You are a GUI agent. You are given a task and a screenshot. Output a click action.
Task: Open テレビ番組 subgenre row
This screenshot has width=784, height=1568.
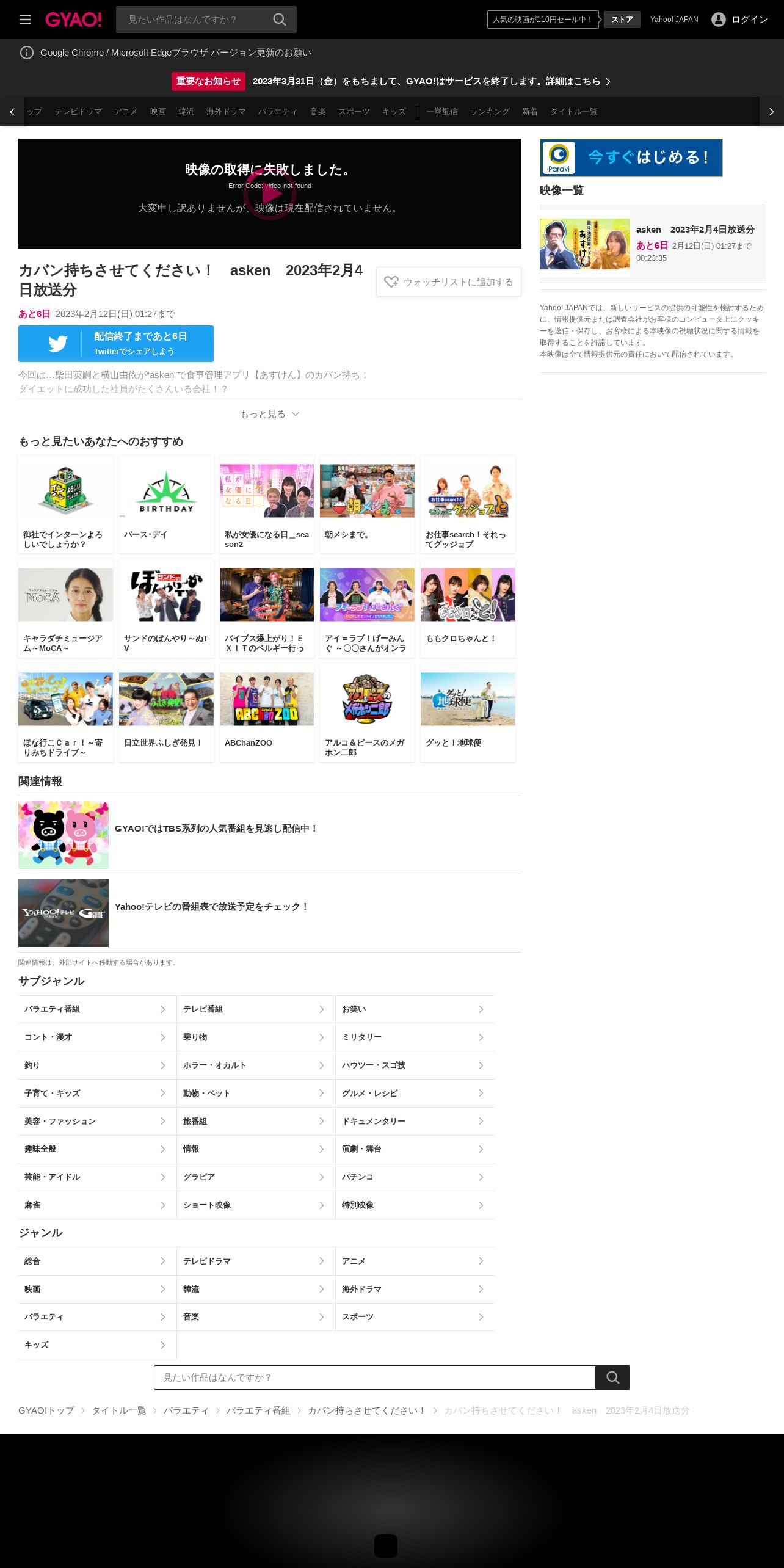pyautogui.click(x=256, y=1009)
